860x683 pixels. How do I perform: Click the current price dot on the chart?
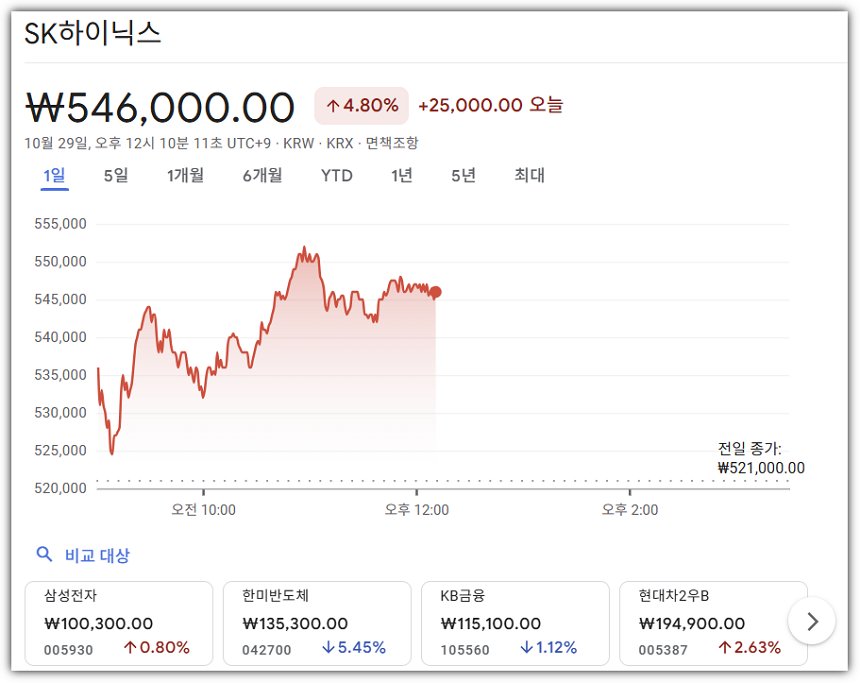tap(436, 291)
